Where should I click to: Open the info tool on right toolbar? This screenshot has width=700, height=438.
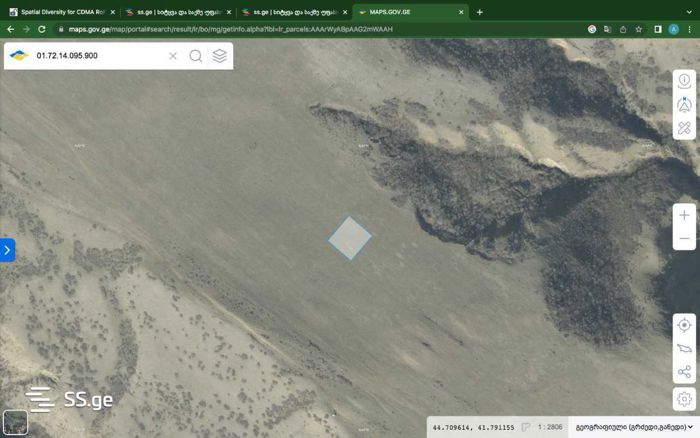pyautogui.click(x=684, y=81)
